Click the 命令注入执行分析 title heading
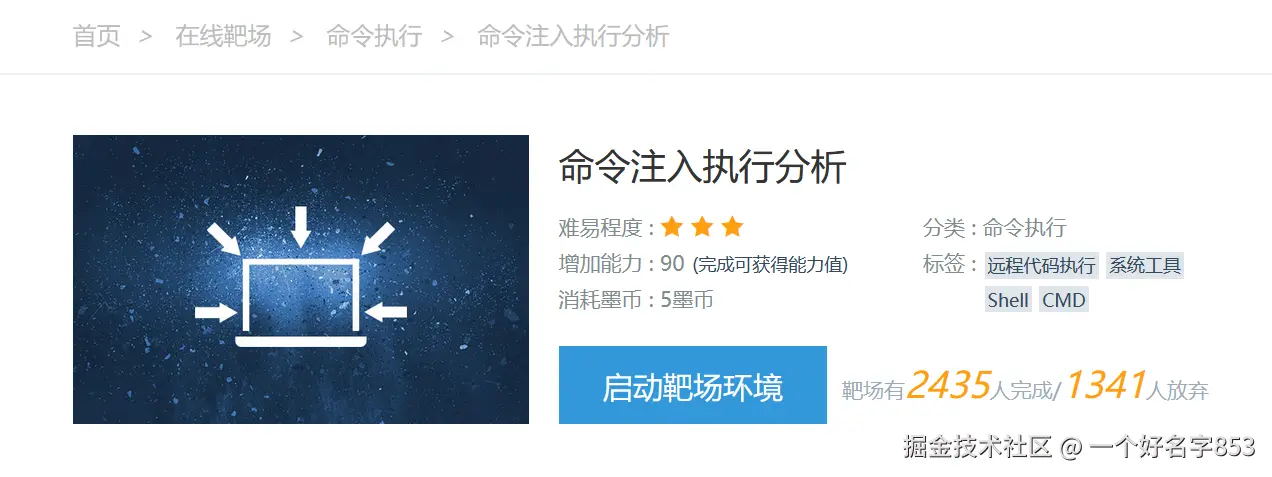Image resolution: width=1272 pixels, height=477 pixels. click(x=703, y=167)
